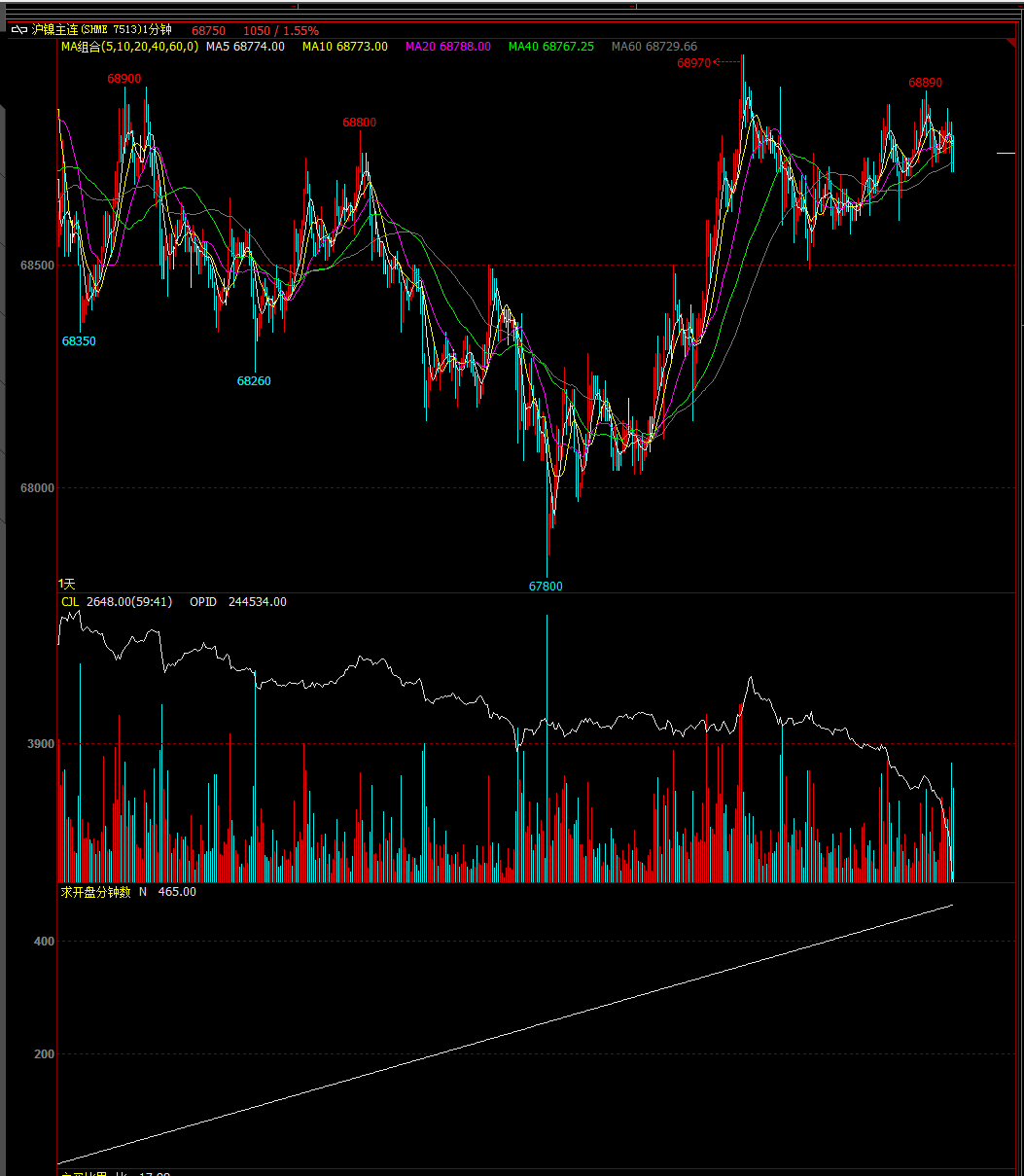1024x1176 pixels.
Task: Click the 68900 peak price label
Action: coord(124,79)
